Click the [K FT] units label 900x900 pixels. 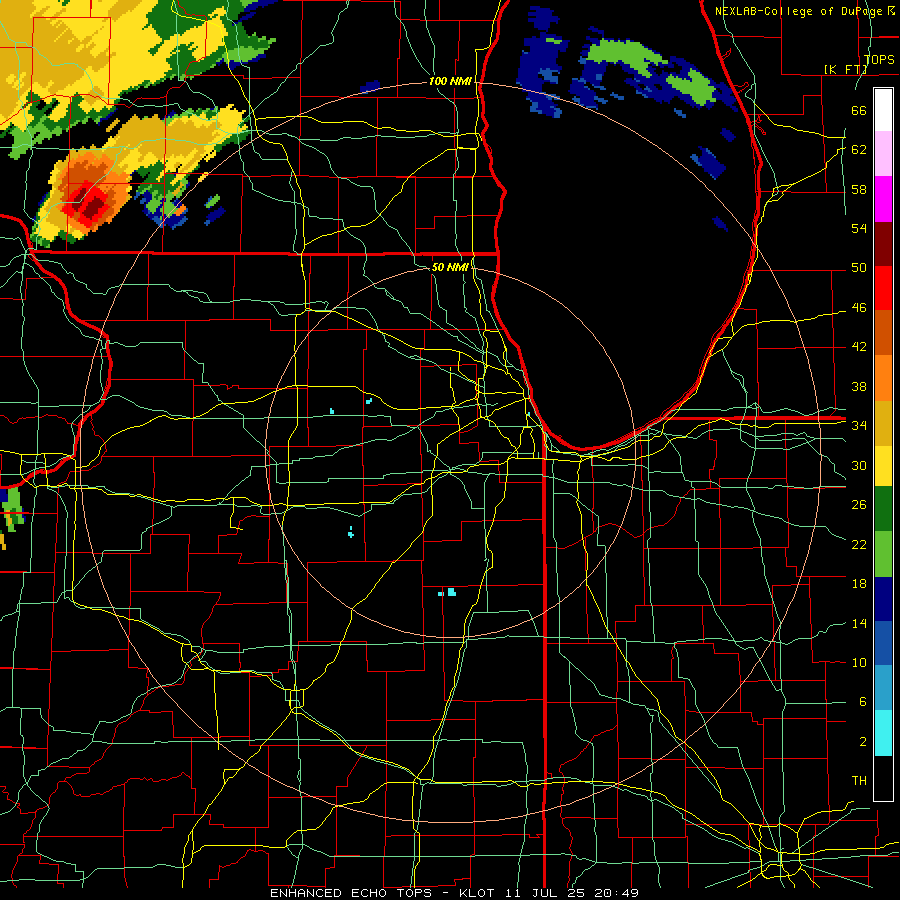pyautogui.click(x=845, y=69)
